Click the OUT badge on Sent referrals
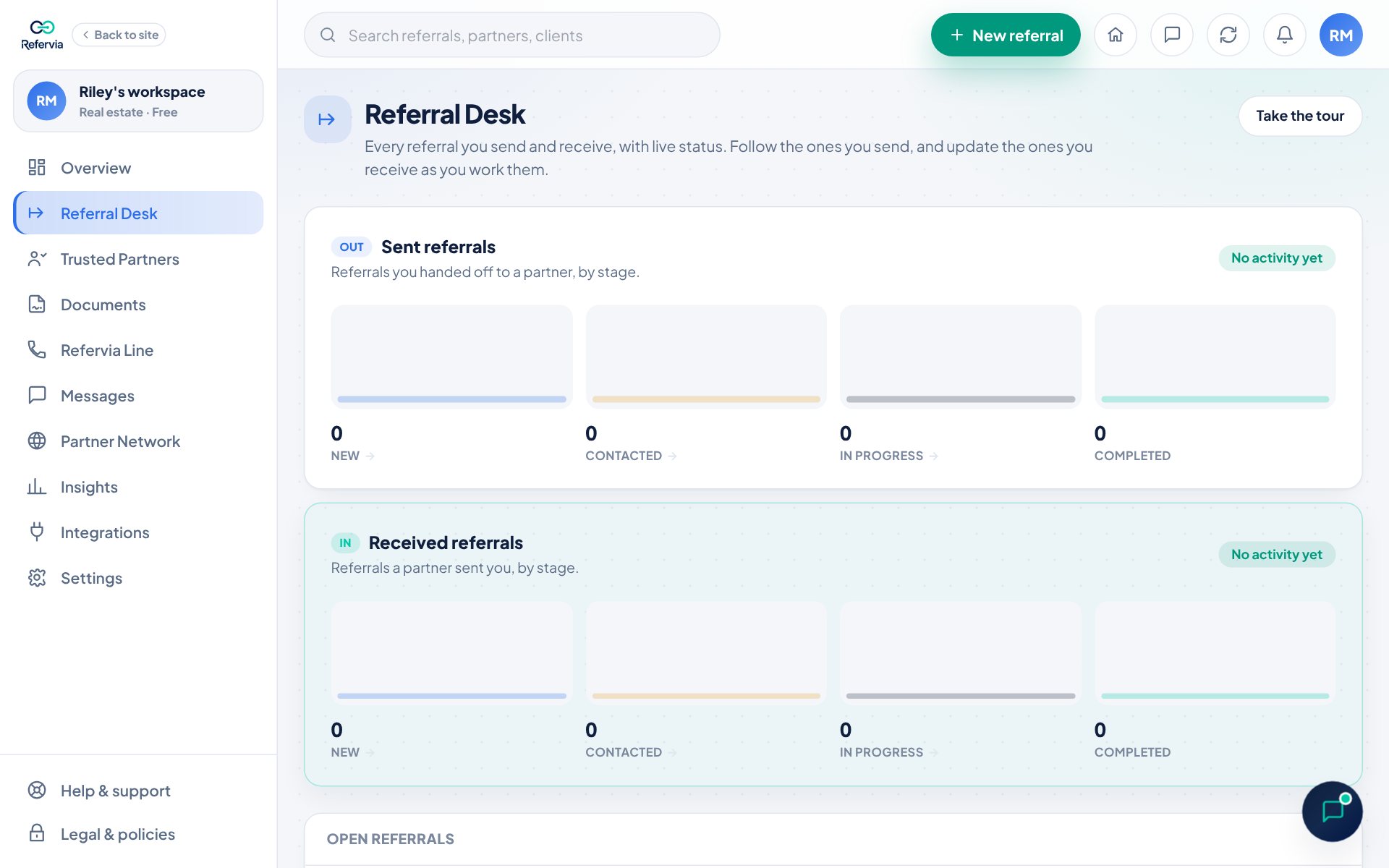The height and width of the screenshot is (868, 1389). [x=352, y=247]
